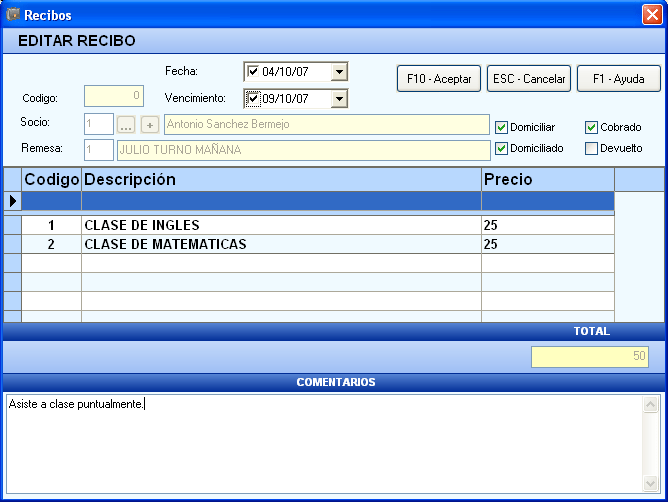This screenshot has height=502, width=668.
Task: Click the Codigo column header
Action: 52,179
